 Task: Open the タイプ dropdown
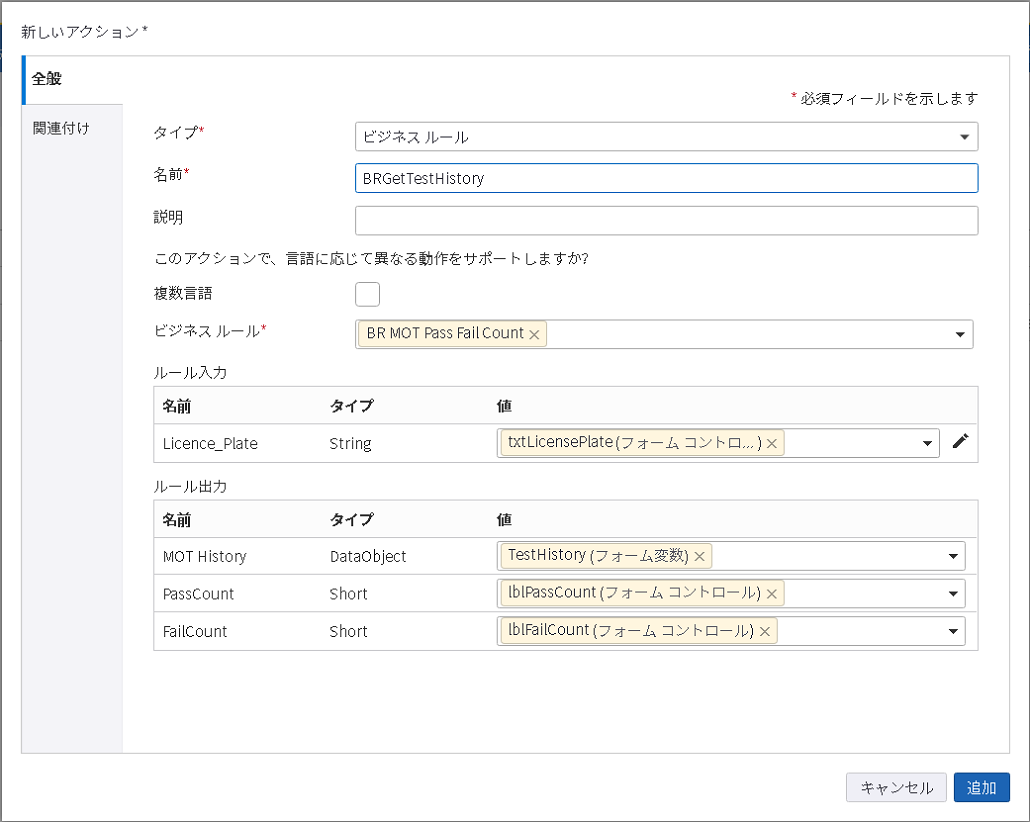point(964,137)
